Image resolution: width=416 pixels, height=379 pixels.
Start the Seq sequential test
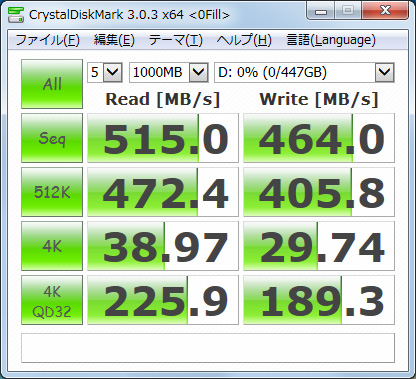[52, 138]
